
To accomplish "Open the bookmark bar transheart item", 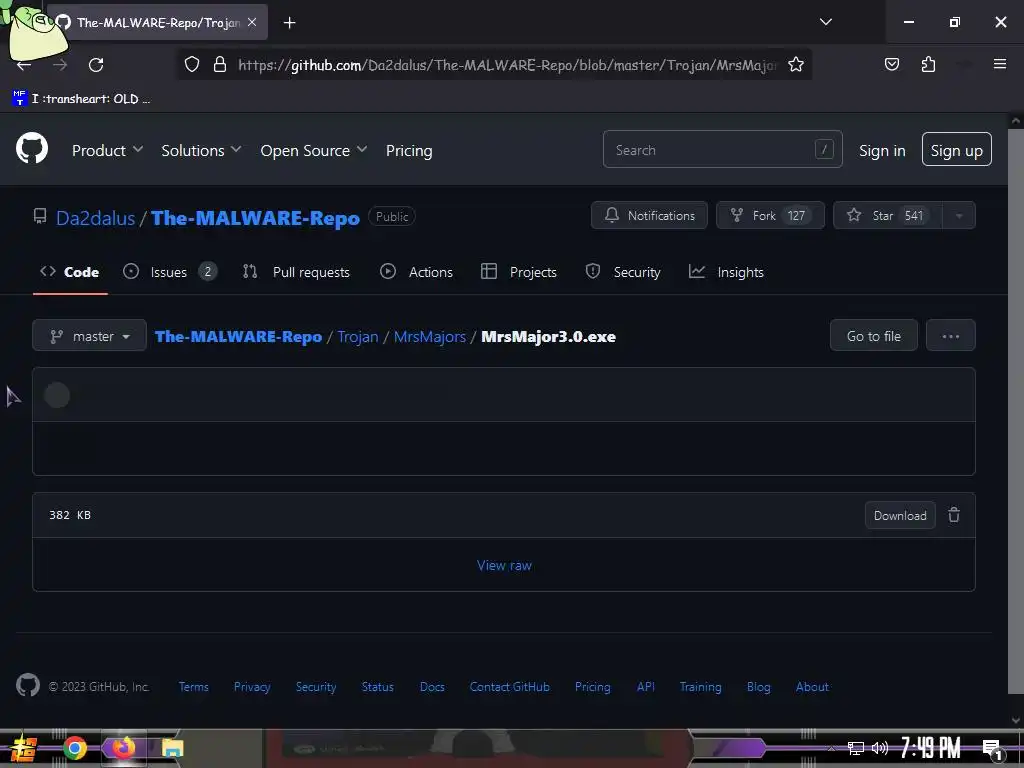I will [x=82, y=99].
